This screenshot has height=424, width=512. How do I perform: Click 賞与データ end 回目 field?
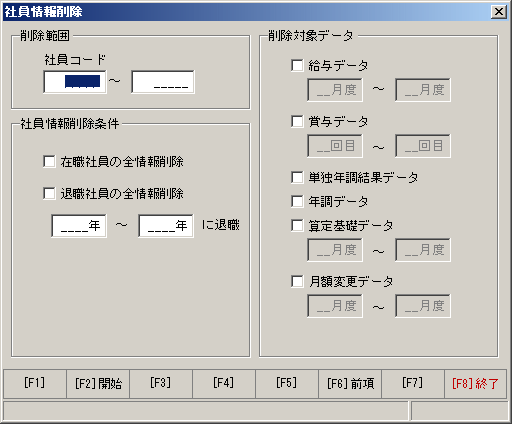(423, 146)
